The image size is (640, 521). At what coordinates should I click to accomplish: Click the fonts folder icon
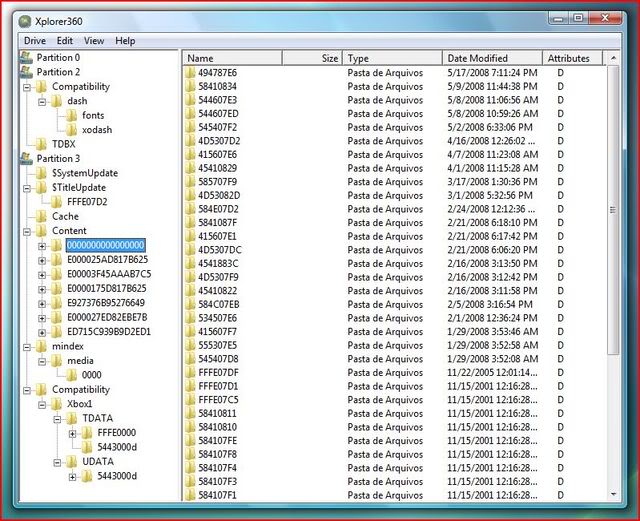coord(71,115)
